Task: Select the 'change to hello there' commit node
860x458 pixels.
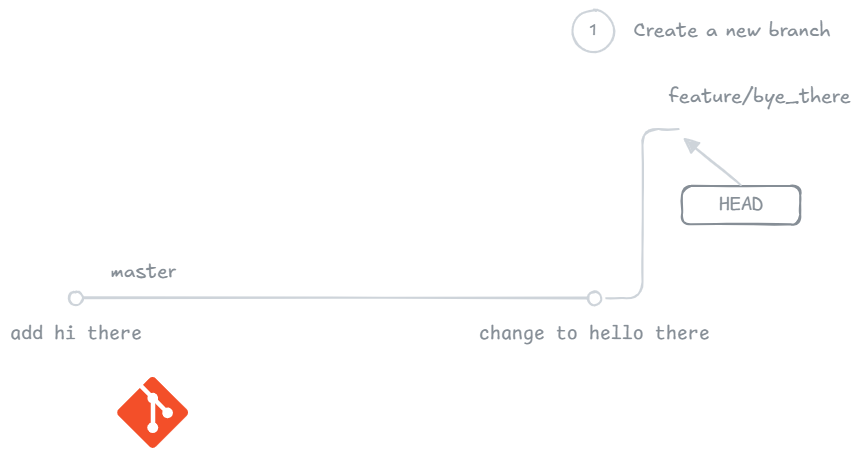Action: (x=595, y=298)
